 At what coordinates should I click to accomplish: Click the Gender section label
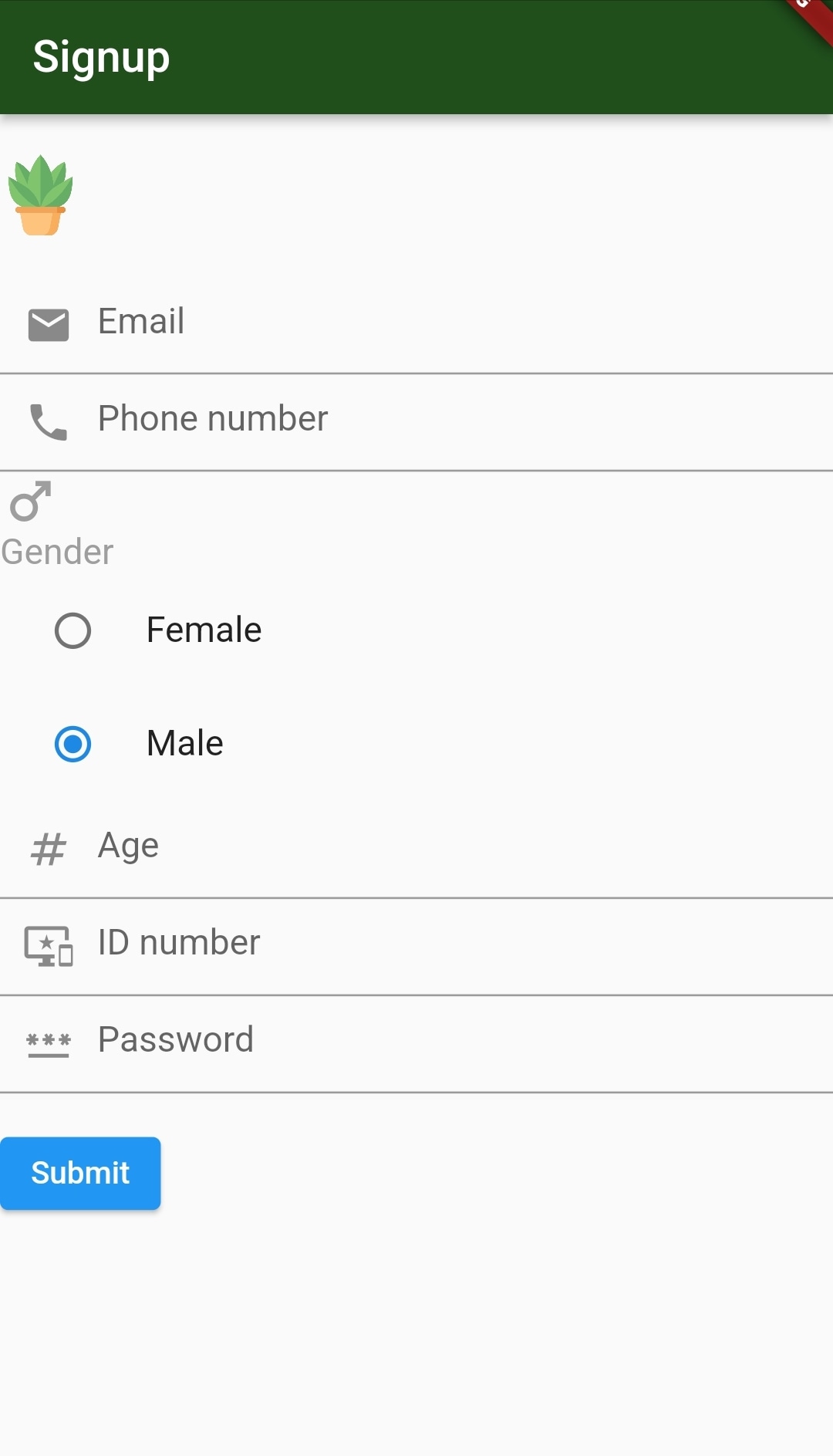tap(56, 551)
